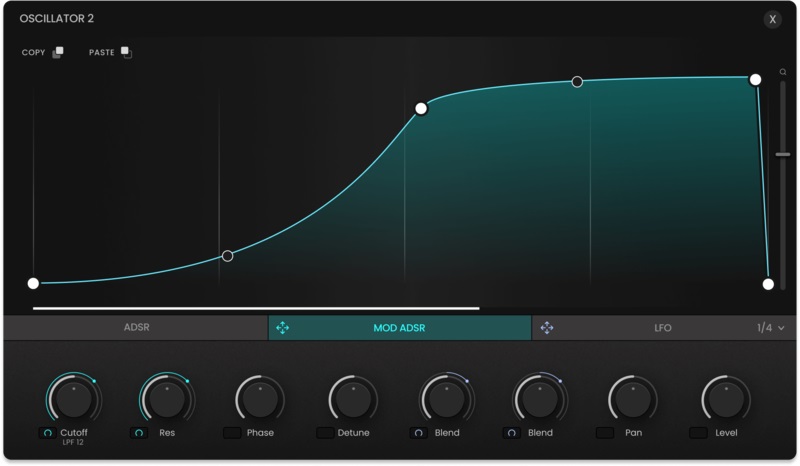Viewport: 800px width, 466px height.
Task: Enable the Level modulation slot
Action: point(698,433)
